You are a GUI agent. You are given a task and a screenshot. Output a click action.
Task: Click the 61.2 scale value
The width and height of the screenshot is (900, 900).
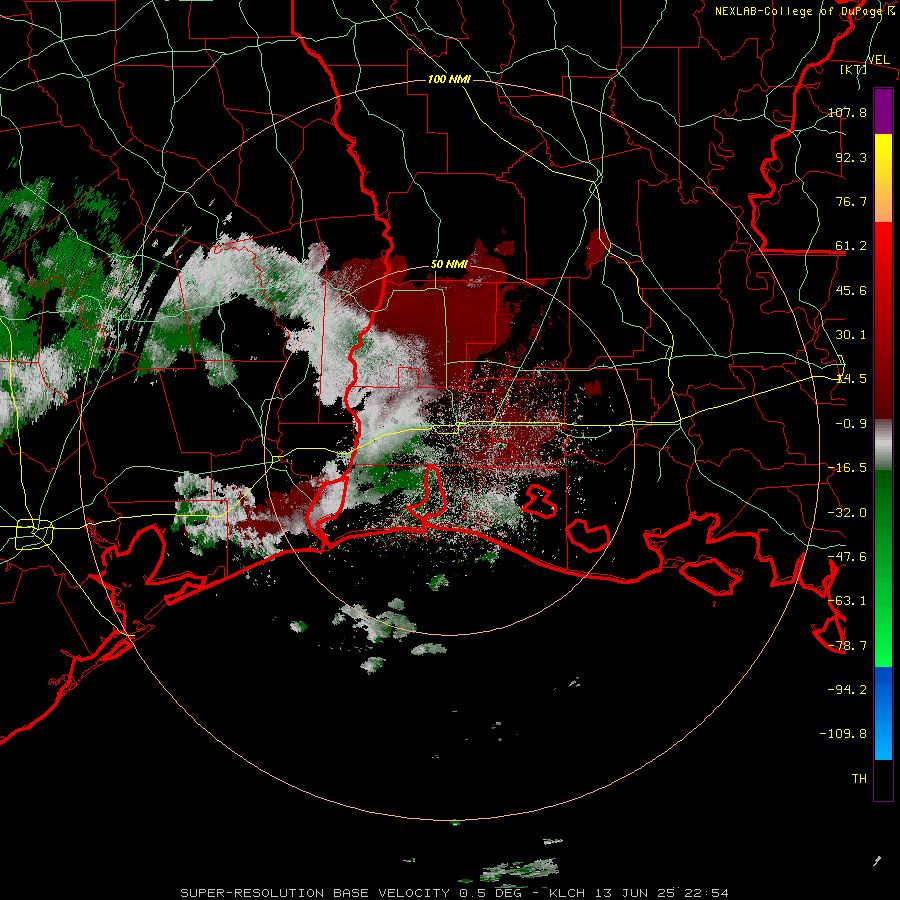[851, 246]
